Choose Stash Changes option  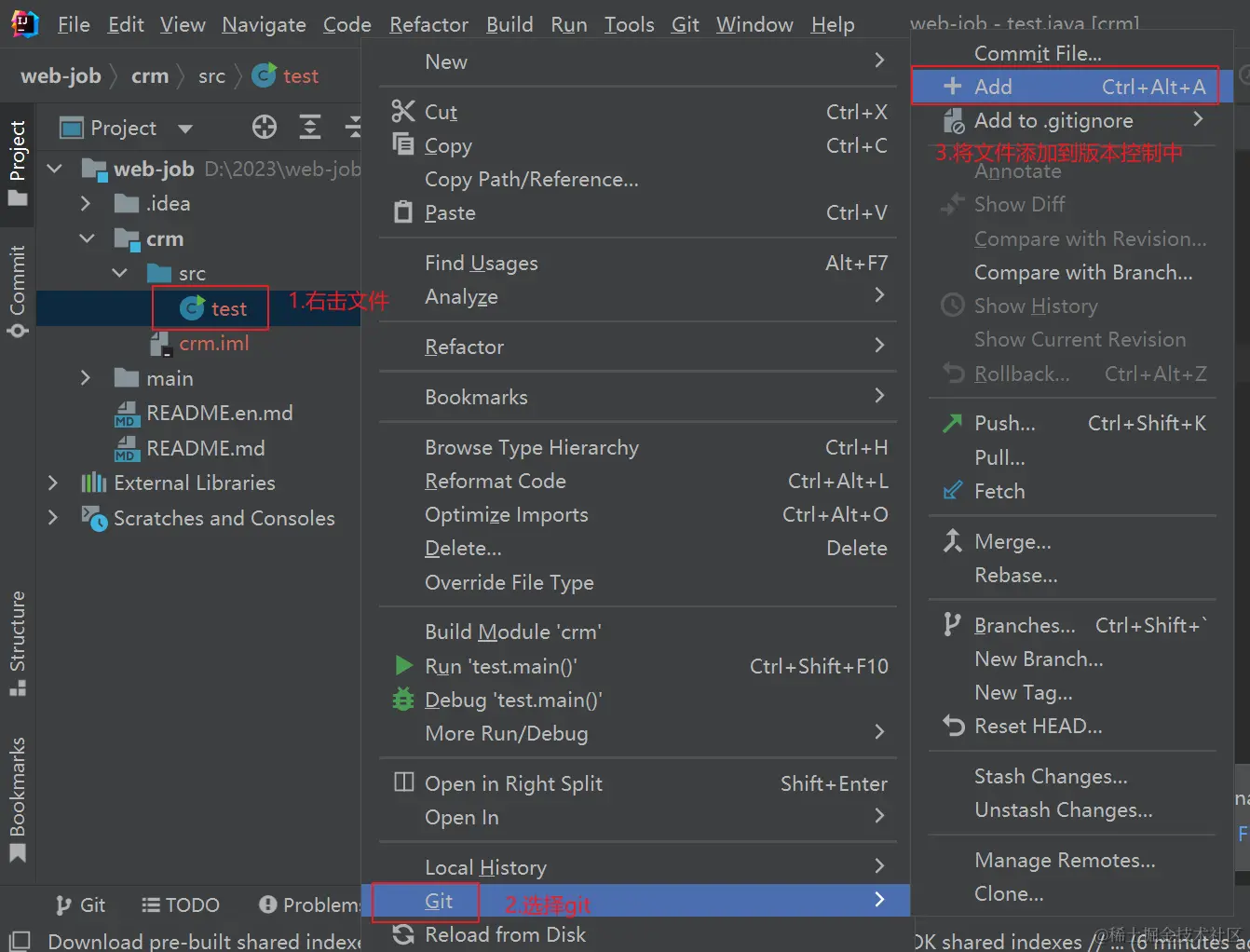coord(1072,776)
